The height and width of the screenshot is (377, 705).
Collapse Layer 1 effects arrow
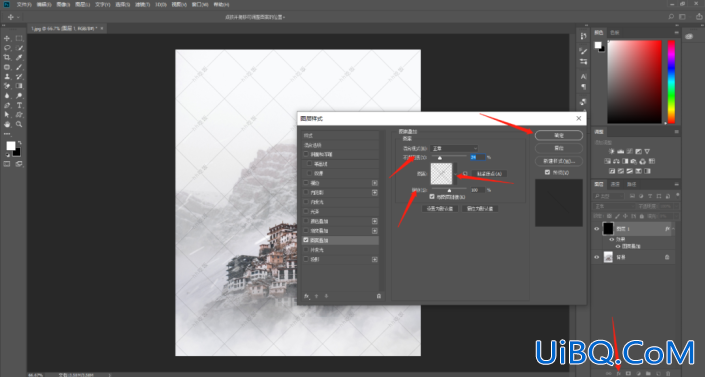coord(673,229)
